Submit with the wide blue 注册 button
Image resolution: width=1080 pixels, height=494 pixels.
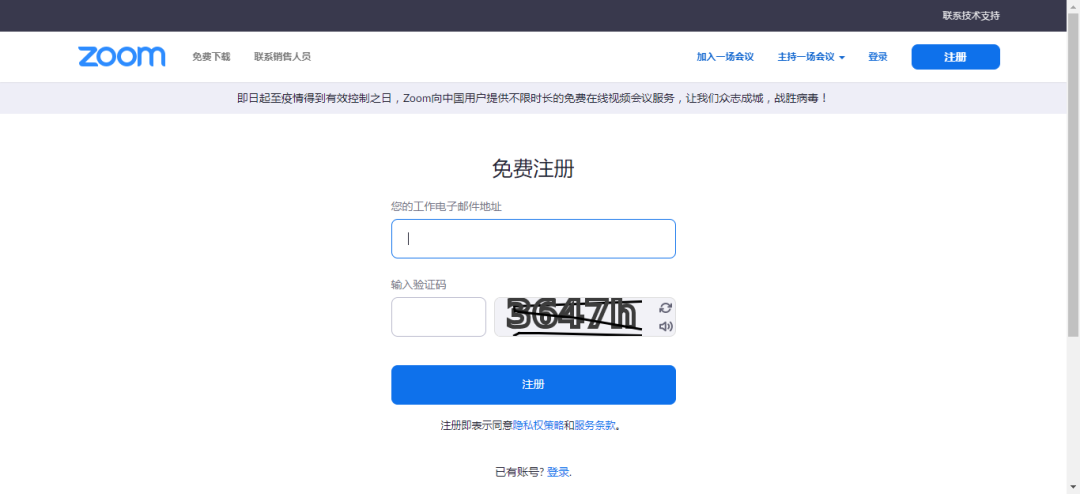[x=533, y=384]
